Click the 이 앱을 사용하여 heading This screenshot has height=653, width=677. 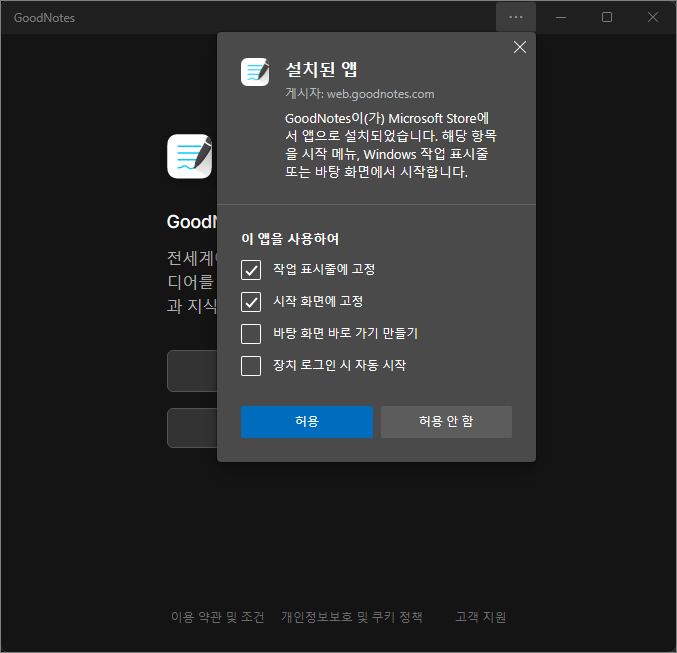(290, 239)
